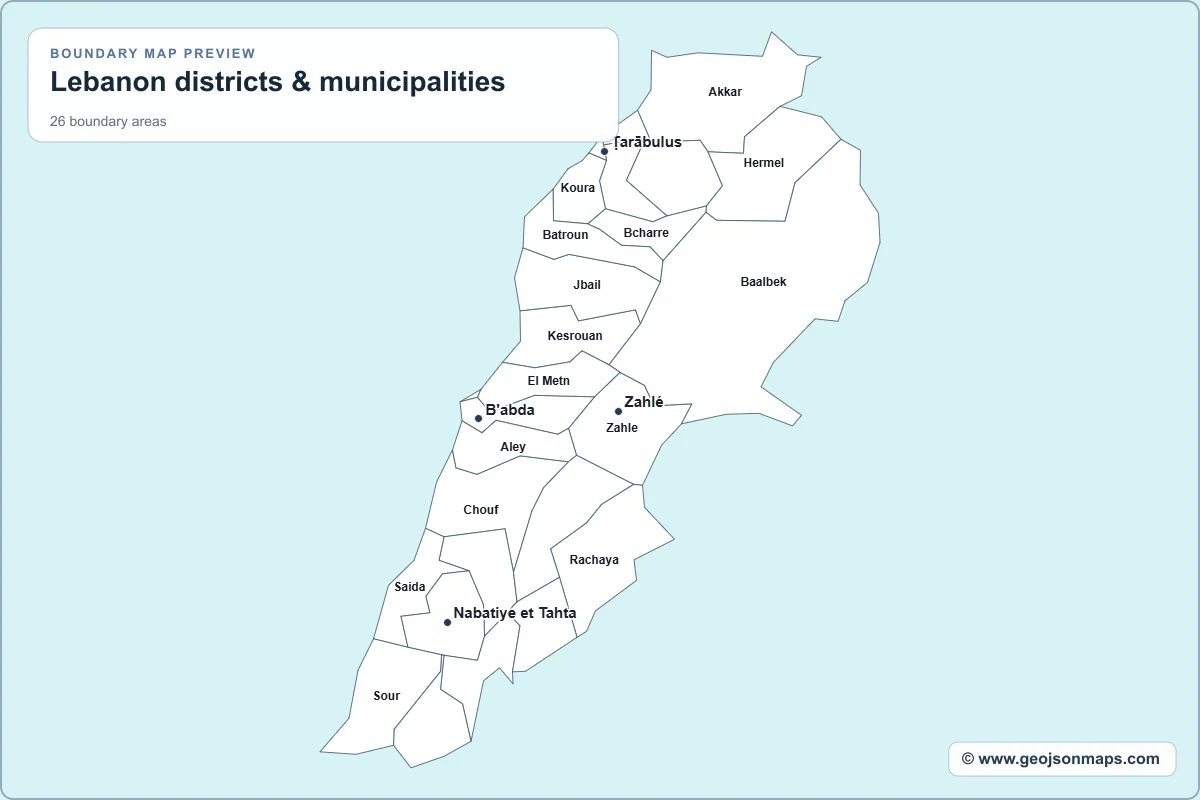This screenshot has width=1200, height=800.
Task: Click the Zahlé city marker dot
Action: coord(618,412)
